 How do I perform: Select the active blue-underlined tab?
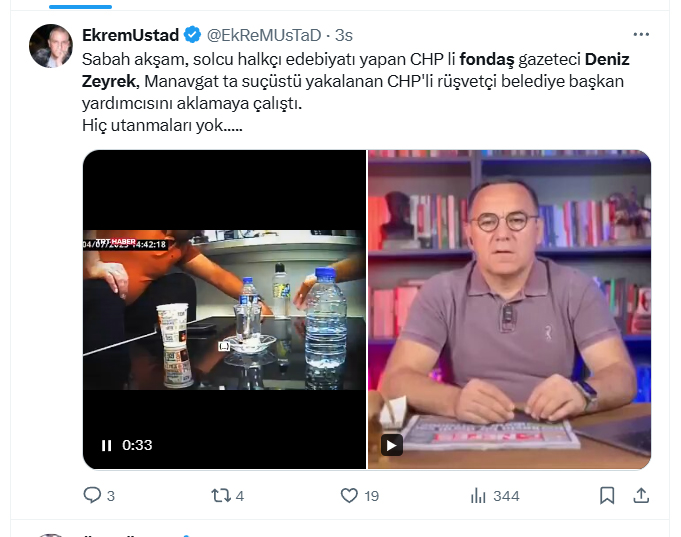pyautogui.click(x=80, y=5)
